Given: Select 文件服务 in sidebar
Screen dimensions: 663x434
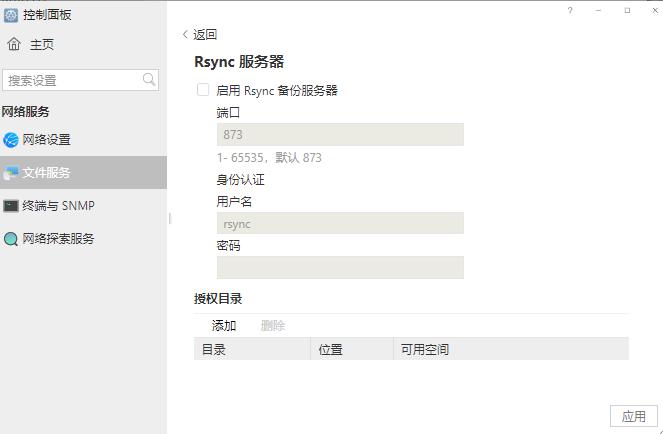Looking at the screenshot, I should click(x=83, y=173).
